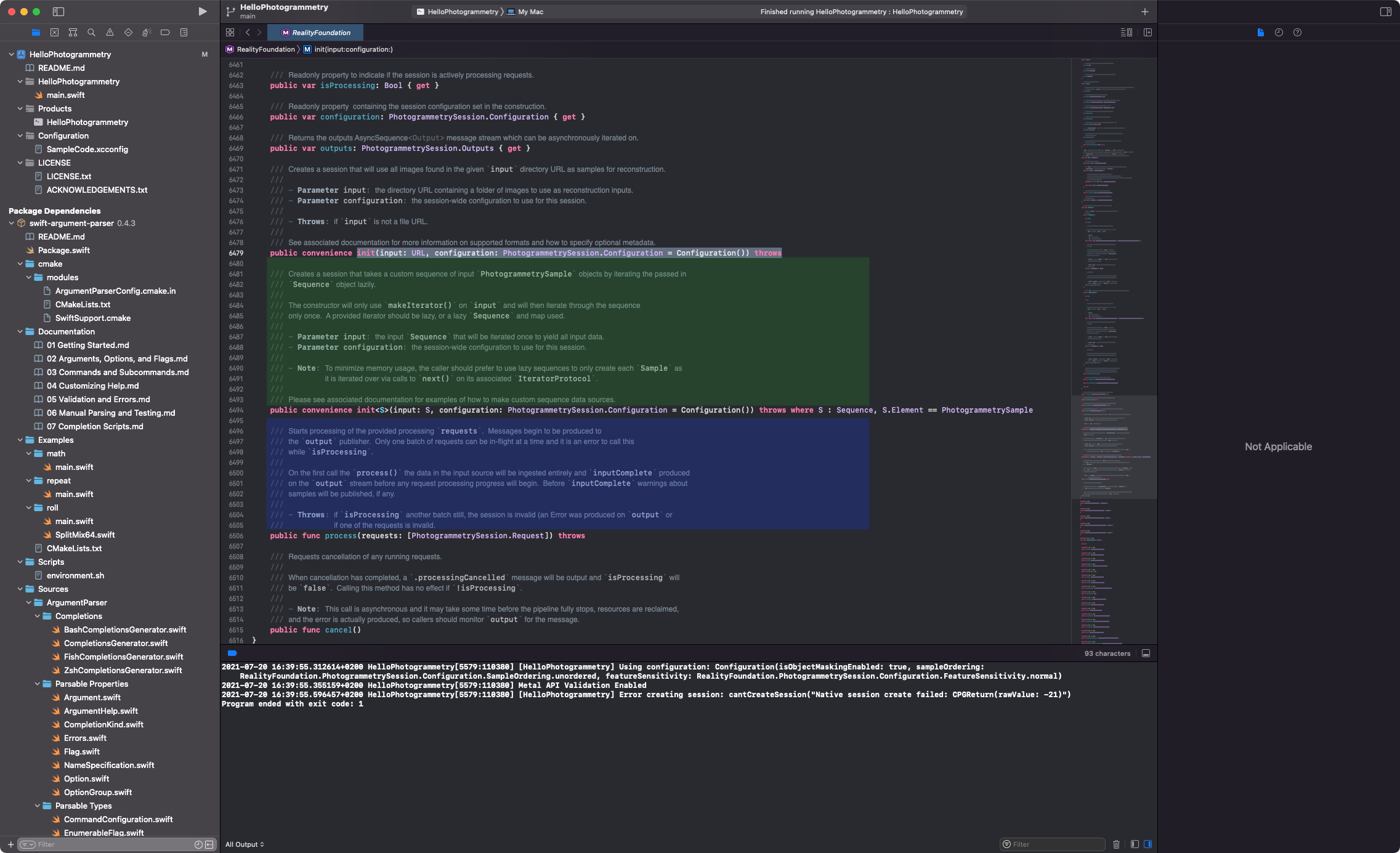Open Errors.swift file
1400x853 pixels.
(x=85, y=738)
